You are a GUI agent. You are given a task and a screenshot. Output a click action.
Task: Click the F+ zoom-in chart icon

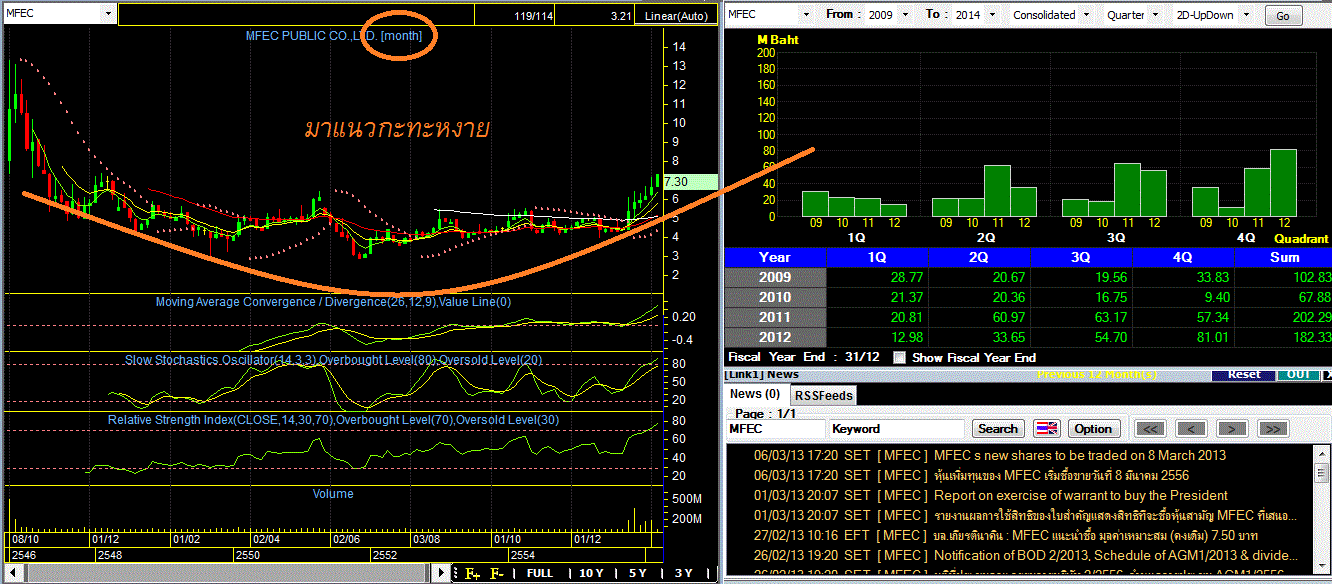[474, 573]
